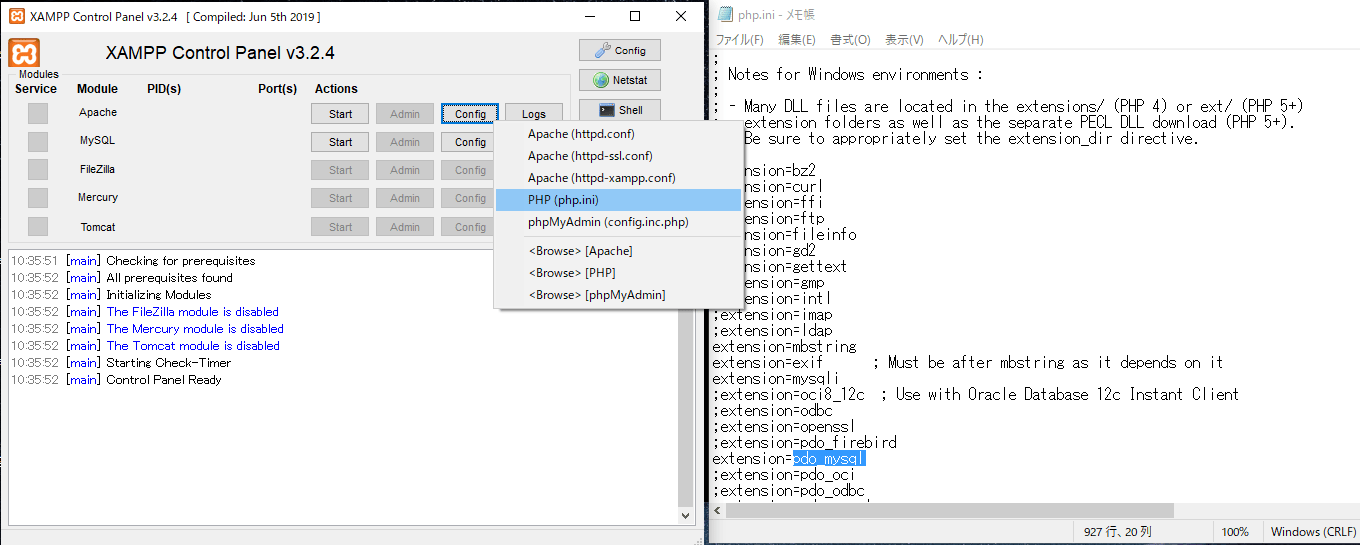Open the Notepad ファイル(F) menu
The height and width of the screenshot is (550, 1360).
tap(739, 40)
